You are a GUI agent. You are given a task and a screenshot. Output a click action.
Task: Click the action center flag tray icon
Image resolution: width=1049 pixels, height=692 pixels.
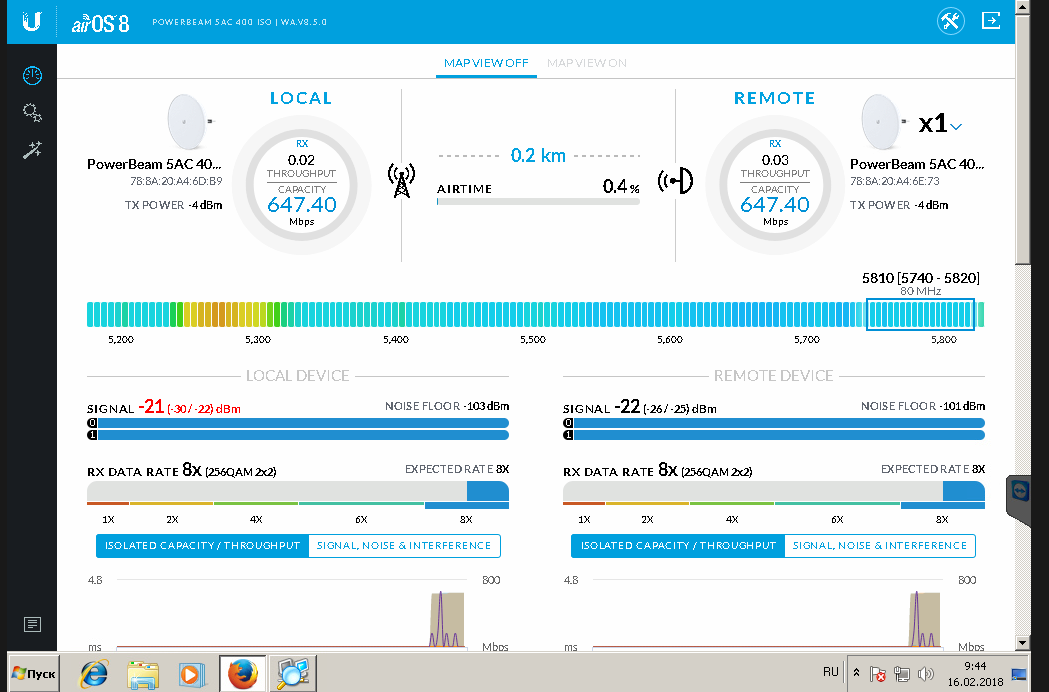878,674
